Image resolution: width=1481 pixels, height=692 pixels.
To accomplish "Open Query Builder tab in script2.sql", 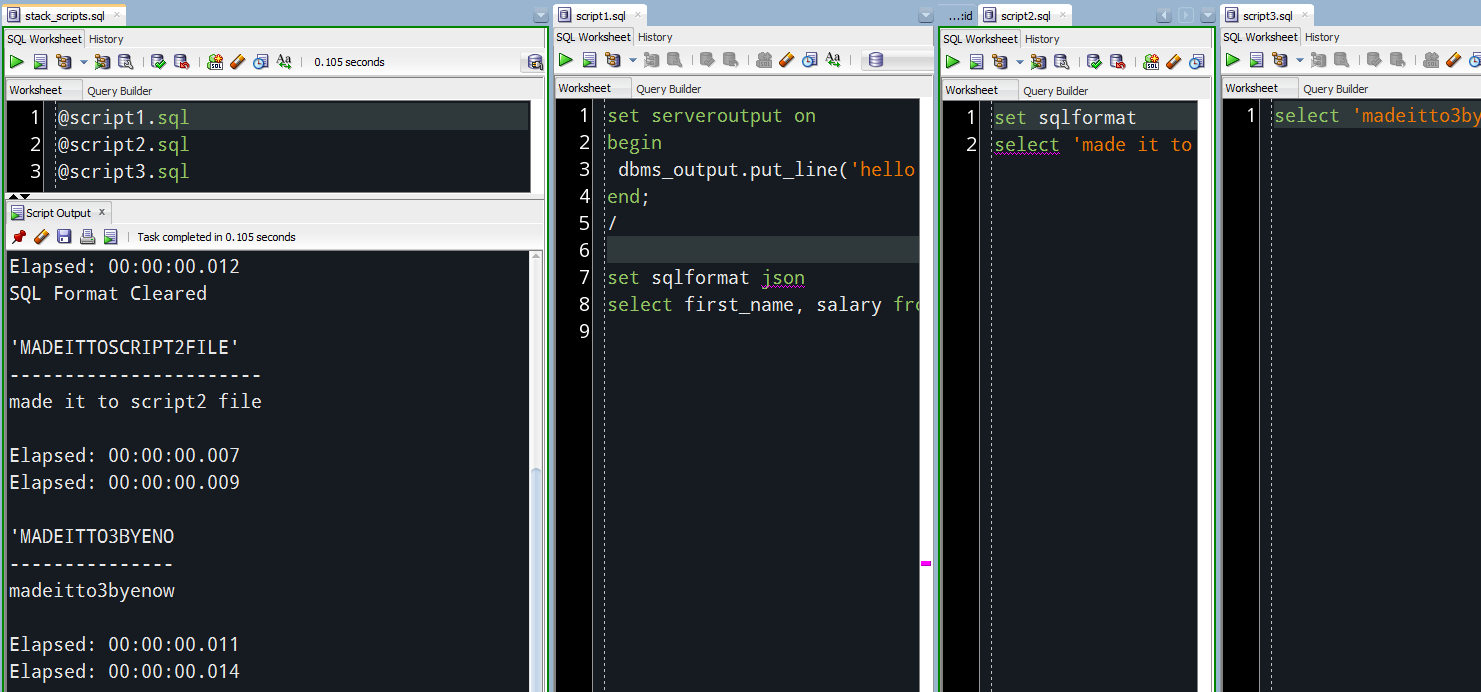I will [1056, 90].
